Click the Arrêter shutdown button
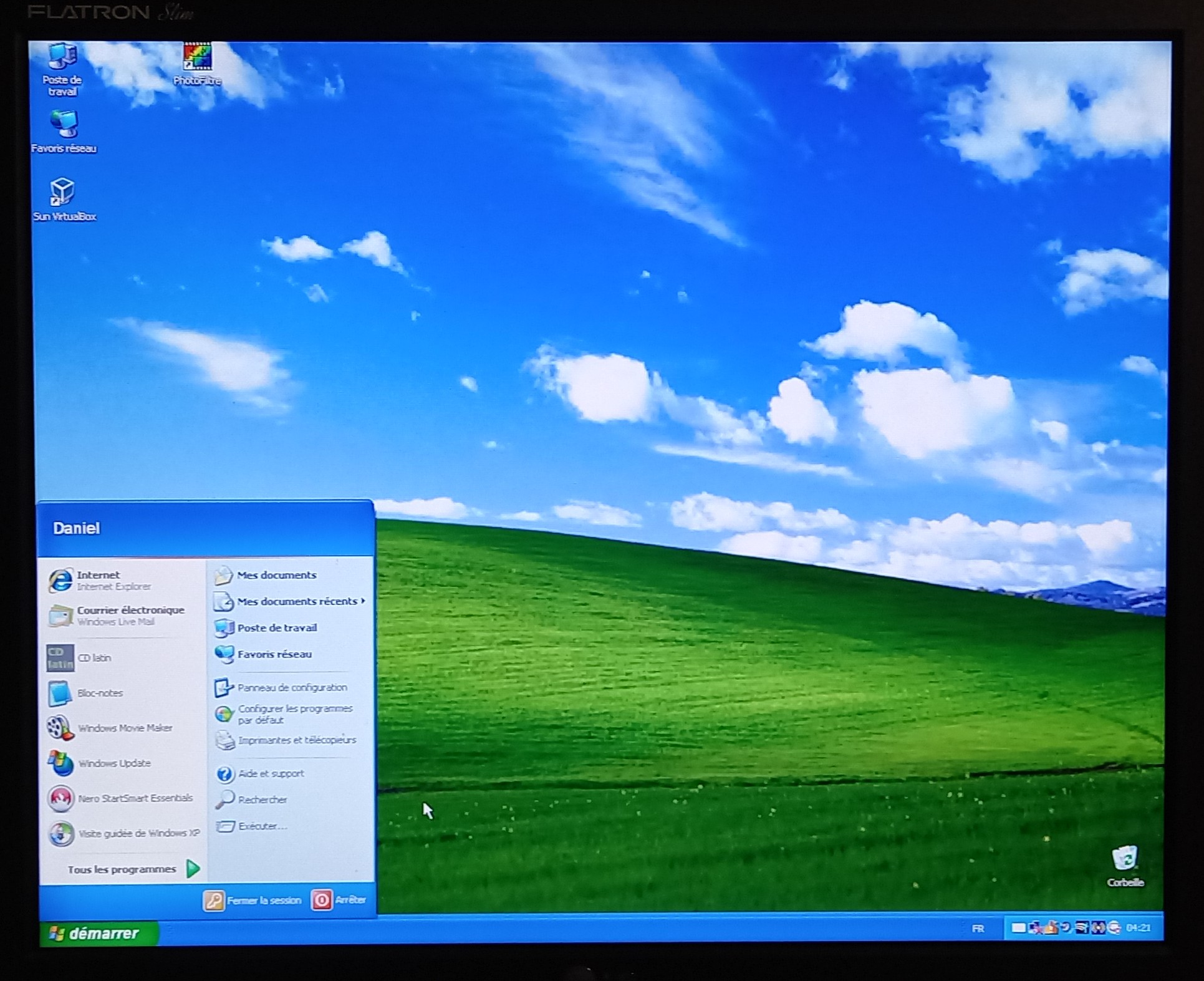Screen dimensions: 1204x981 (339, 900)
